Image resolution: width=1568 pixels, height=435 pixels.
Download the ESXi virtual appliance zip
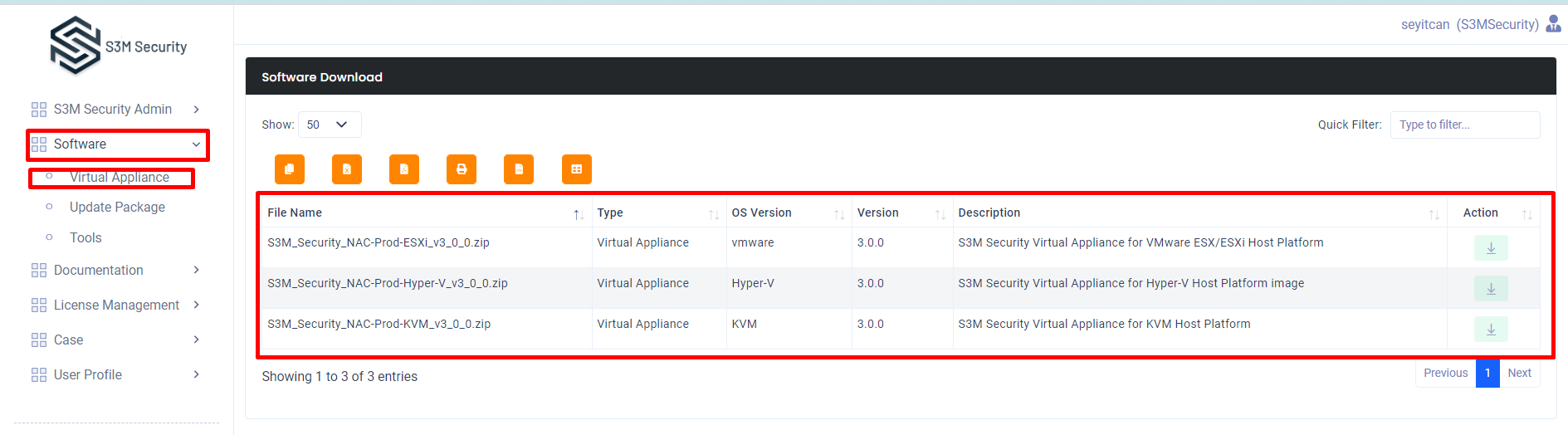[1491, 248]
